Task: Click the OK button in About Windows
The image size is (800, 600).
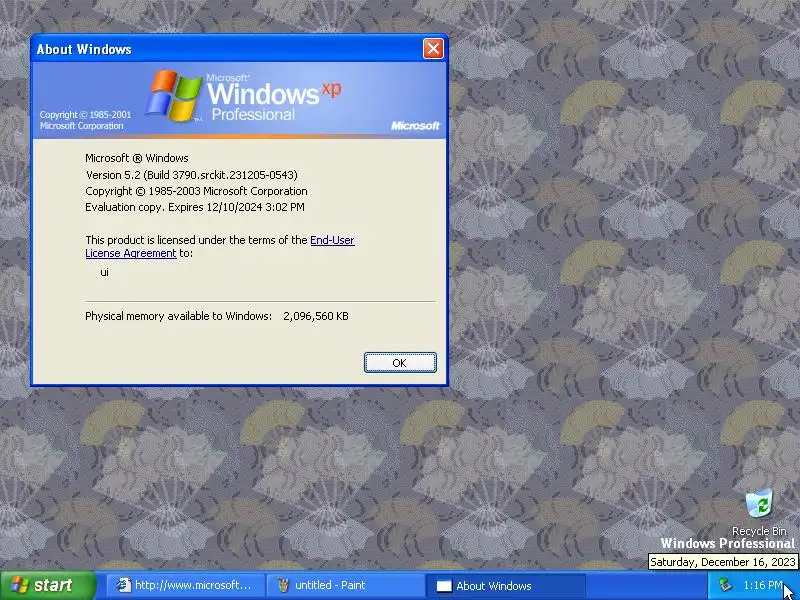Action: tap(400, 362)
